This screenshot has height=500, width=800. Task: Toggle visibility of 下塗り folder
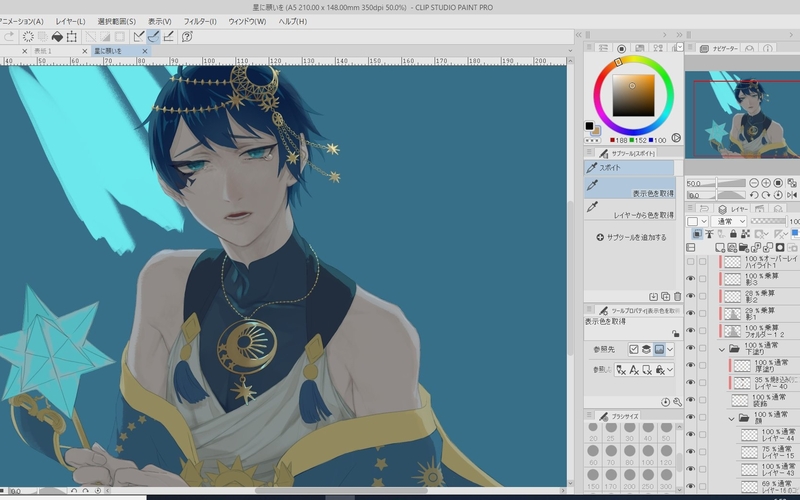point(691,348)
